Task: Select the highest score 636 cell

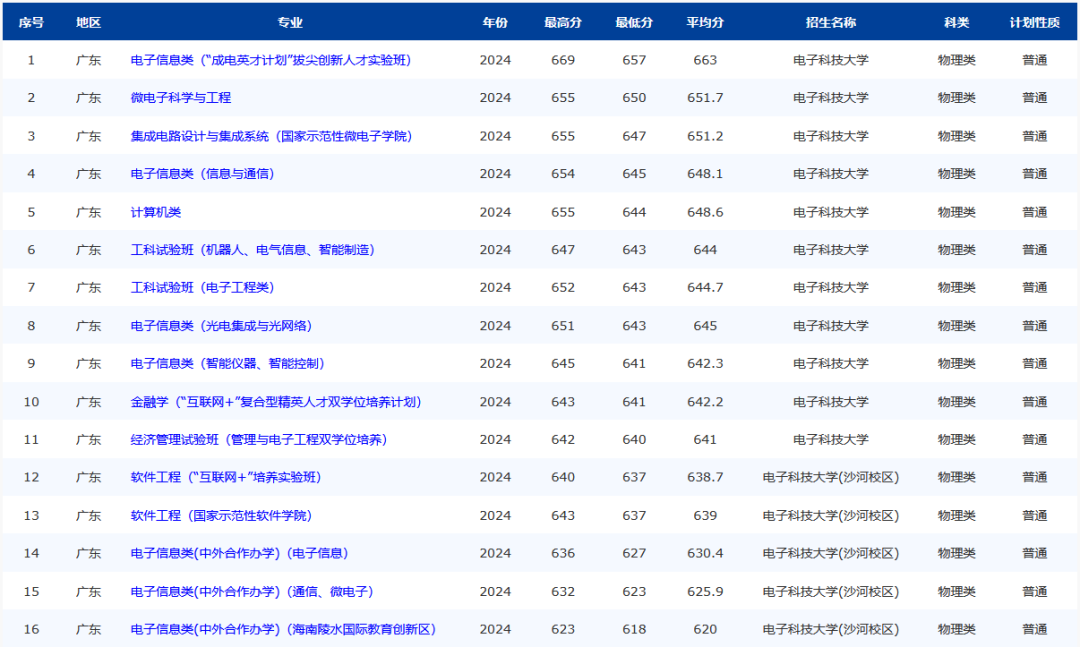Action: pyautogui.click(x=563, y=553)
